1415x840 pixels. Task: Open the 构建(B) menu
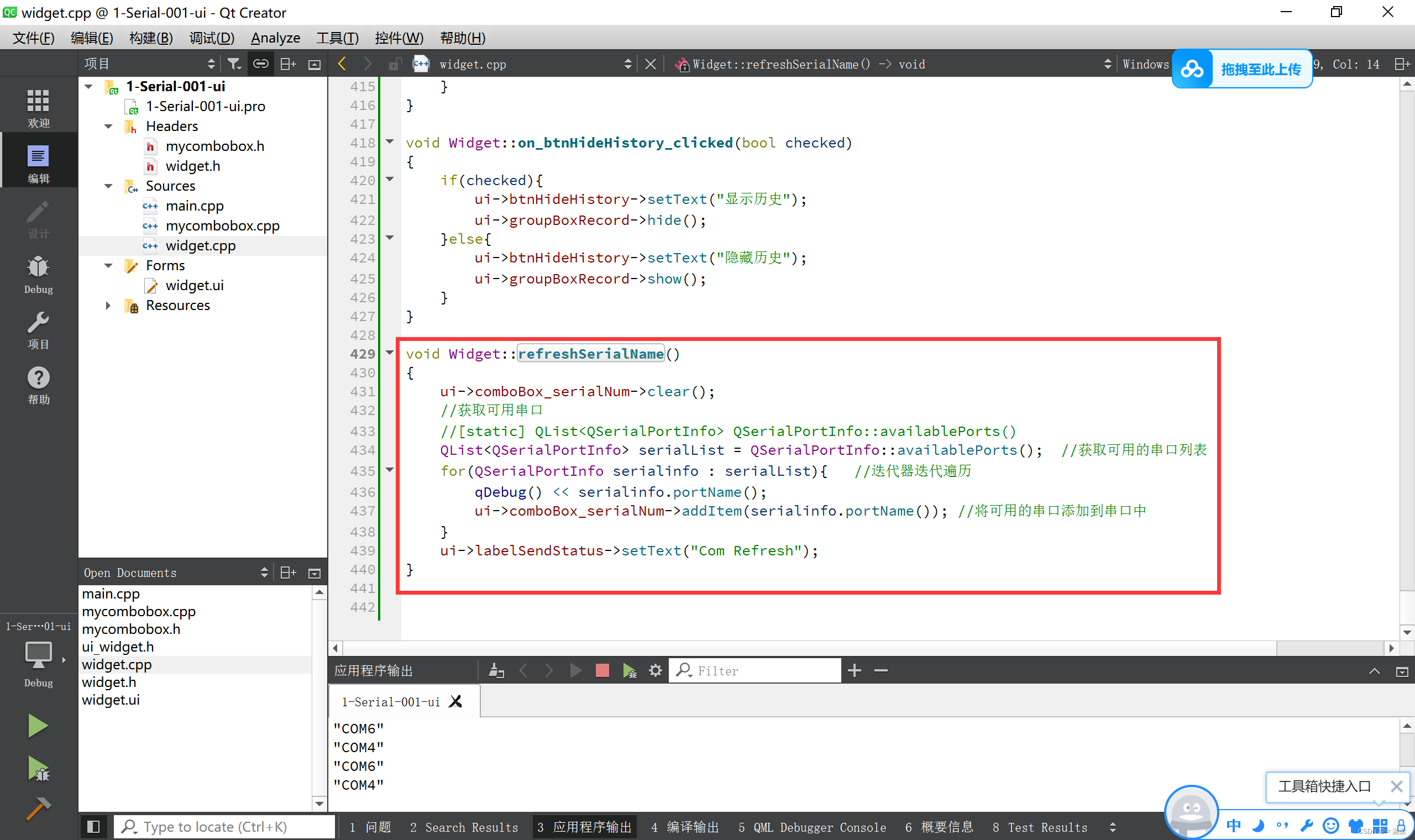[x=150, y=38]
